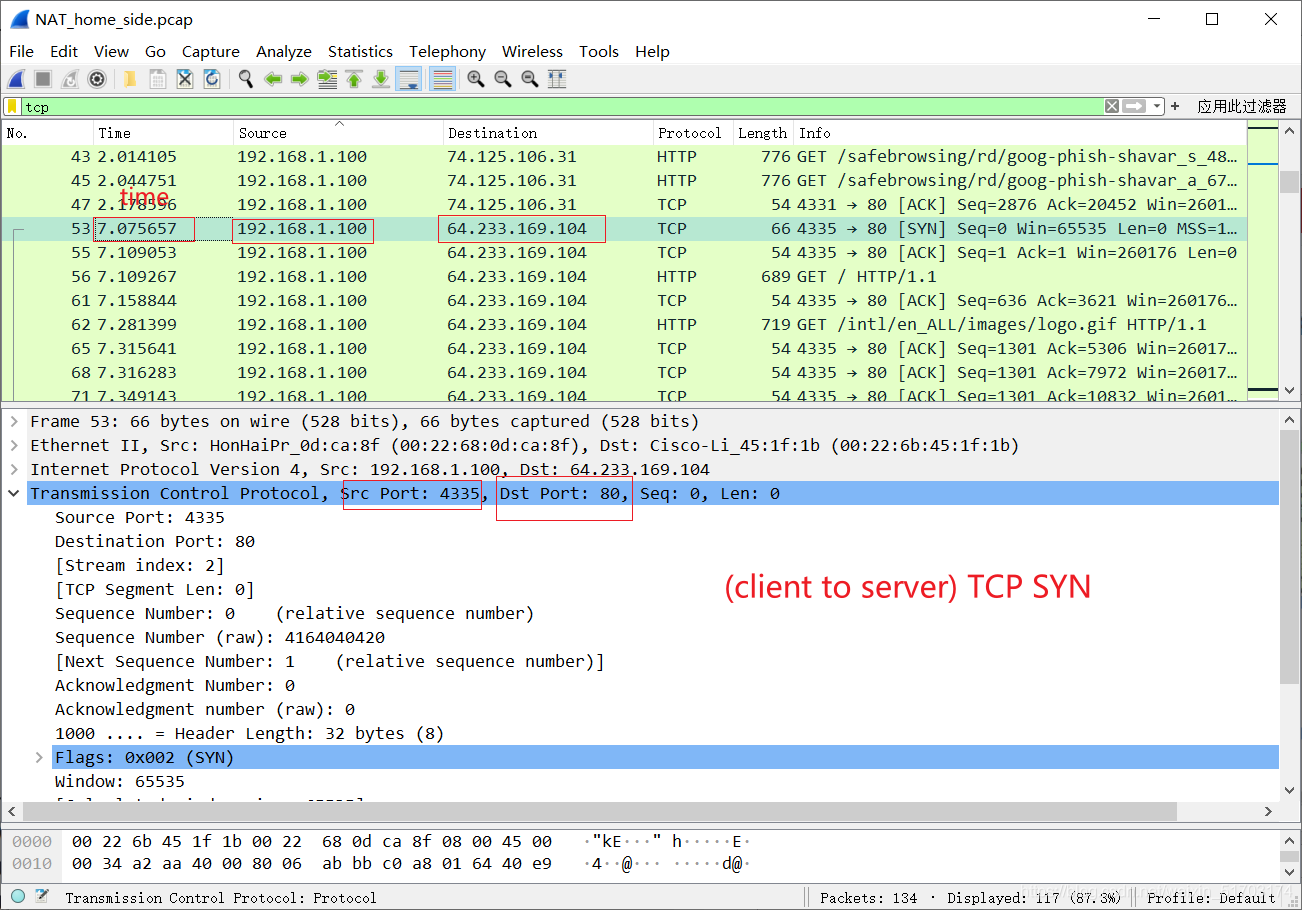This screenshot has height=910, width=1302.
Task: Sort by the Destination column header
Action: tap(548, 133)
